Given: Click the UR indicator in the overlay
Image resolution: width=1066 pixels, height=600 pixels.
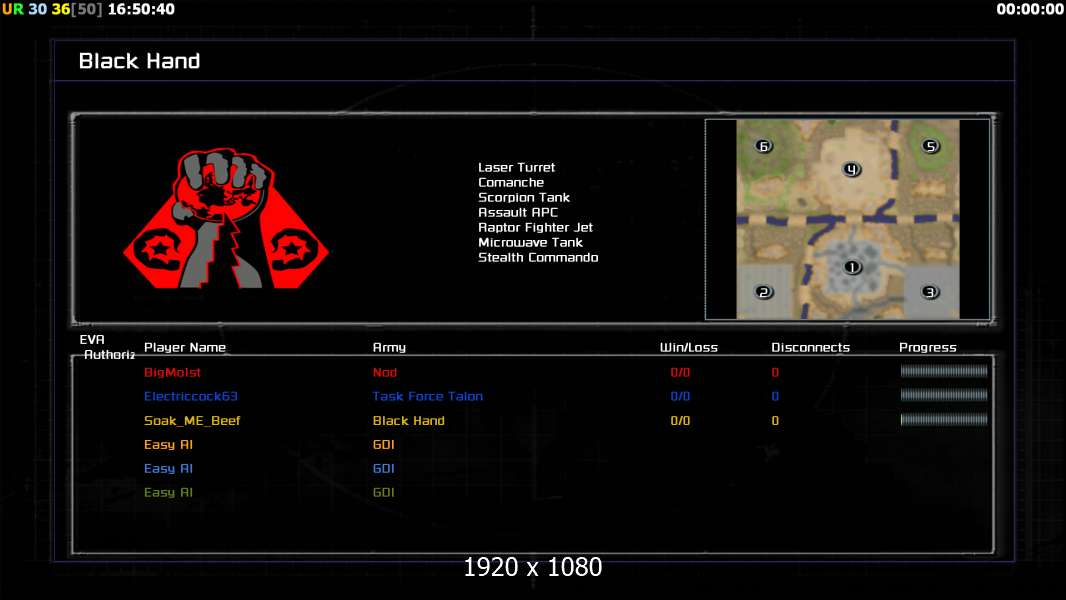Looking at the screenshot, I should point(12,10).
